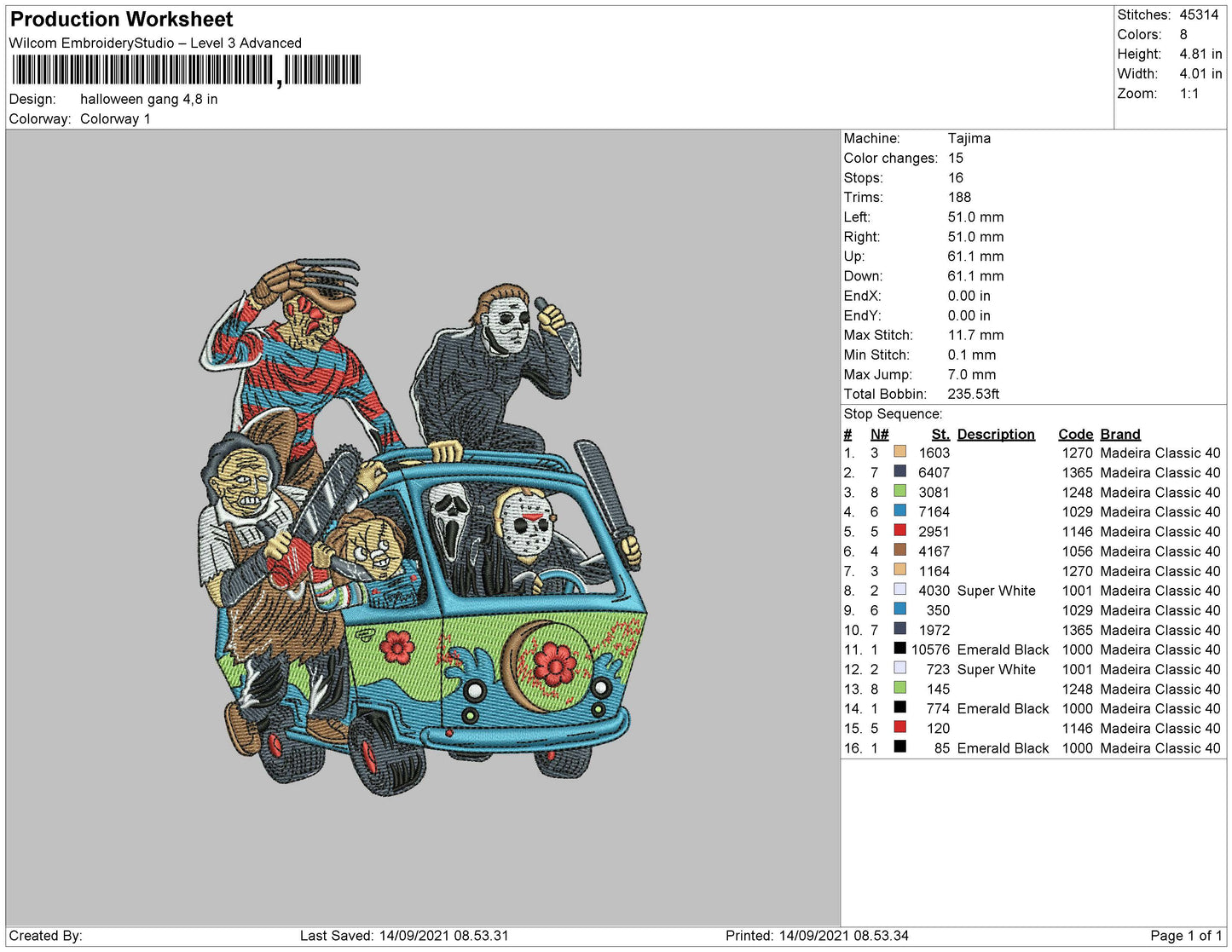
Task: Click "Madeira Classic 40" brand in stop row 1
Action: tap(1160, 453)
